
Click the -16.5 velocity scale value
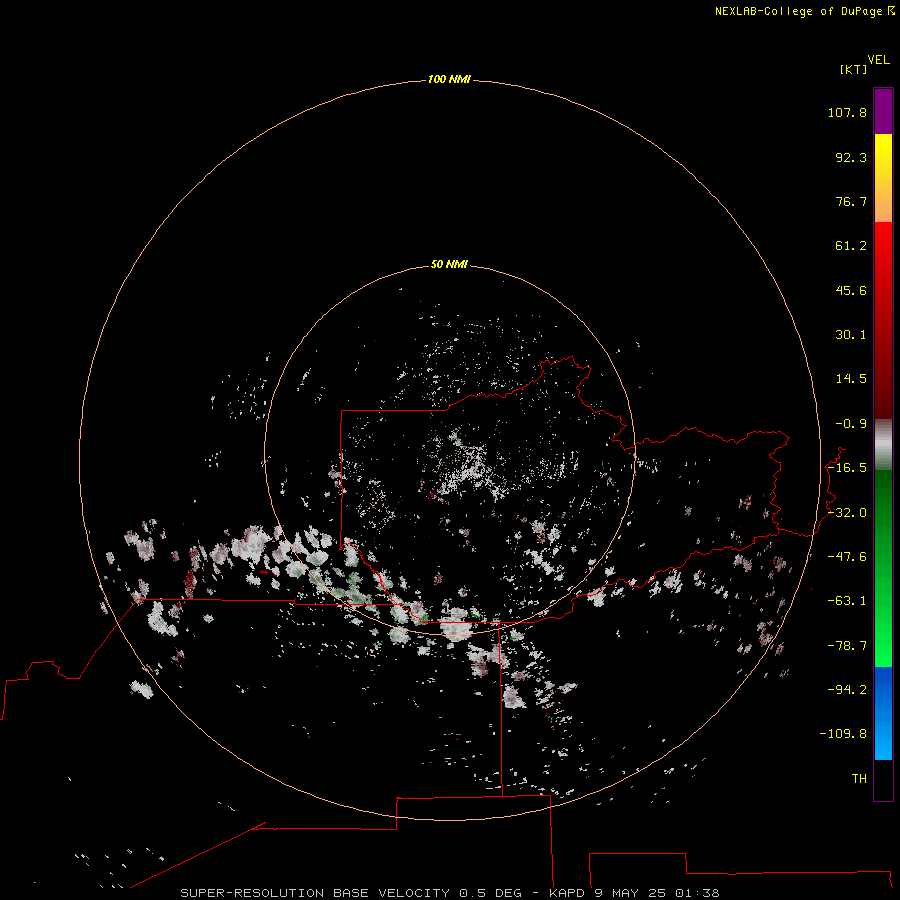pyautogui.click(x=847, y=468)
